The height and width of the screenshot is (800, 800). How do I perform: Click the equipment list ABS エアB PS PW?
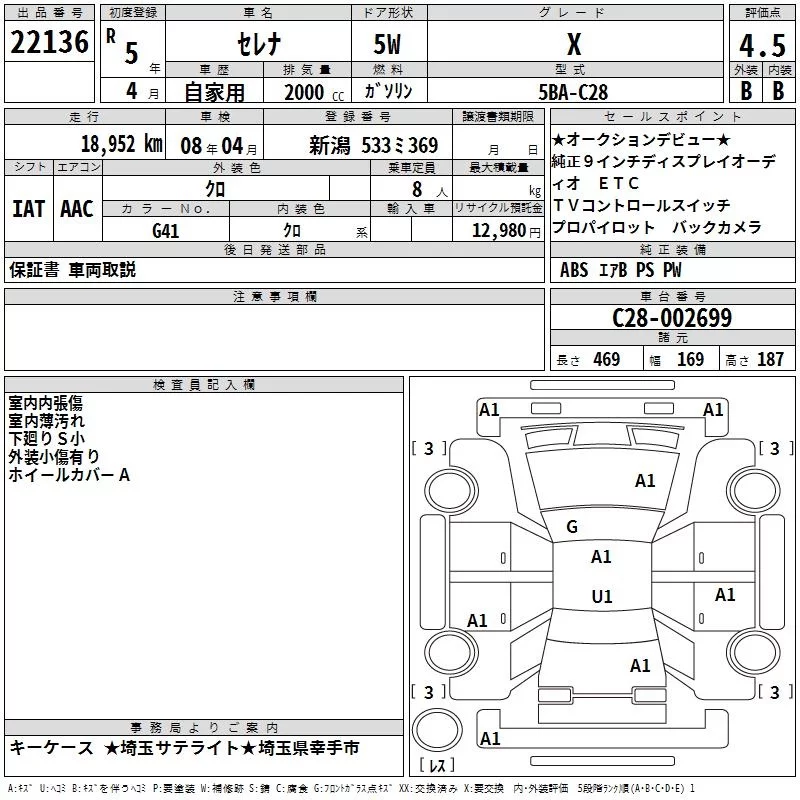point(620,270)
